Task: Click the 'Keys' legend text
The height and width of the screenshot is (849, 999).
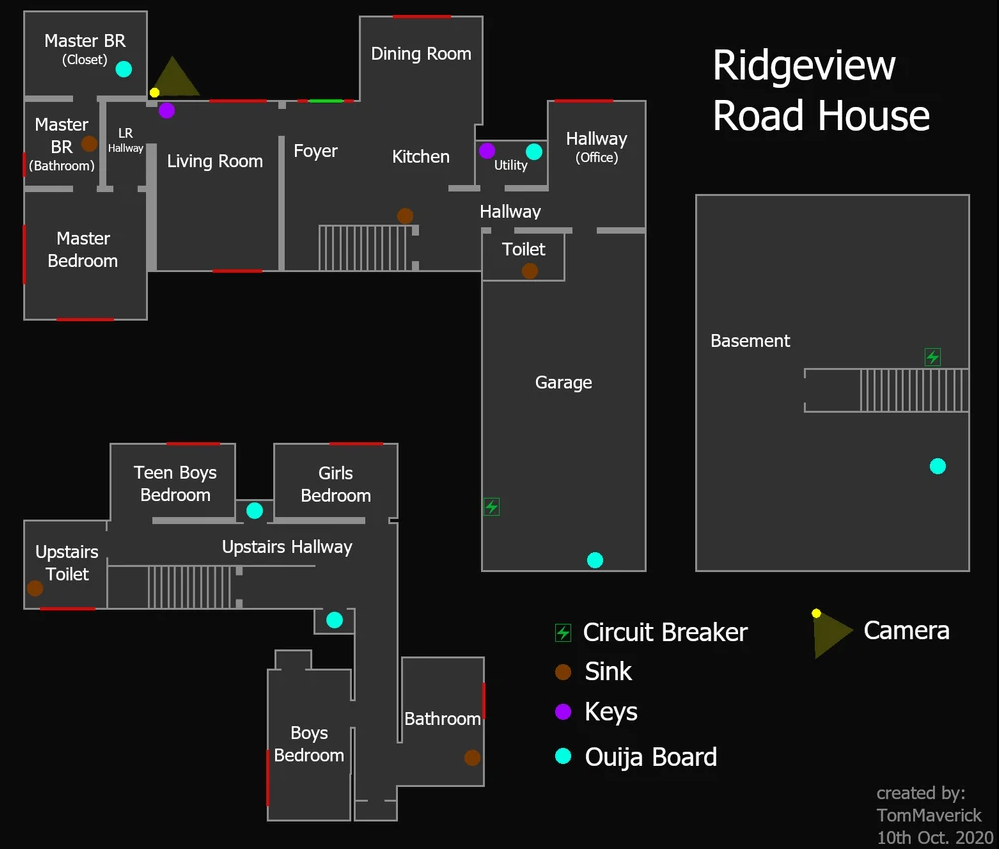Action: (611, 712)
